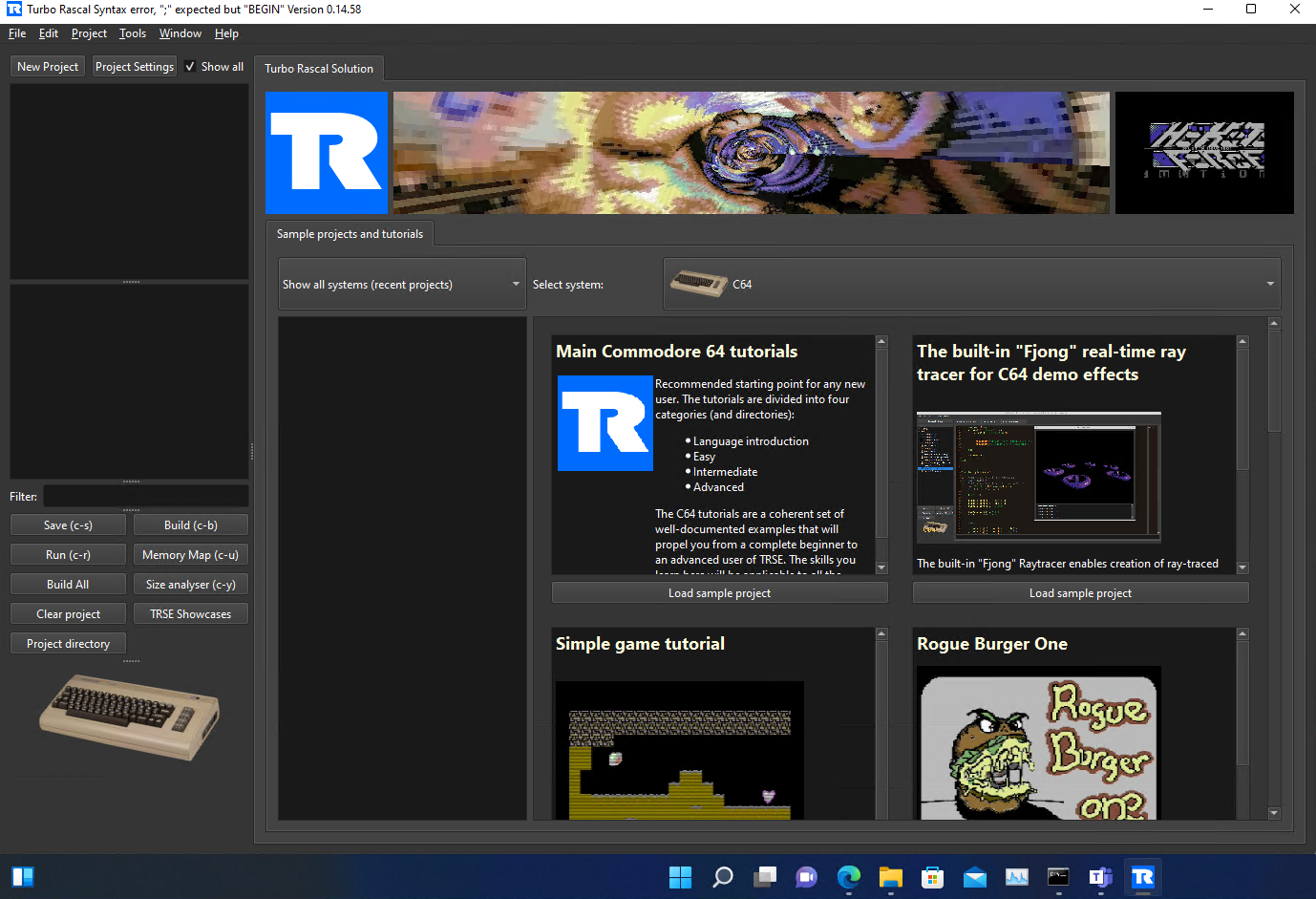Open the Project menu
The height and width of the screenshot is (899, 1316).
point(89,33)
